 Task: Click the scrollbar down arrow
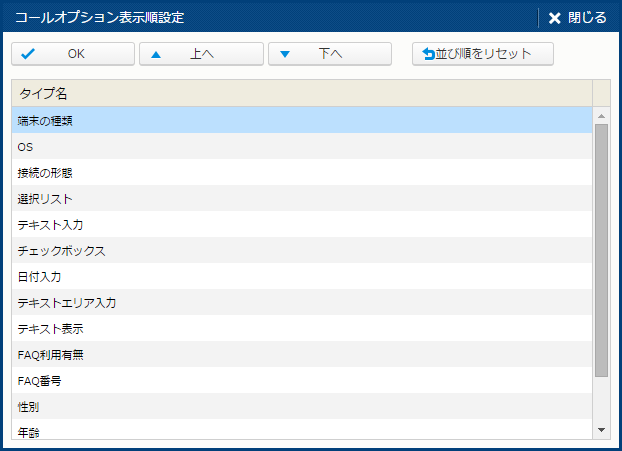[x=601, y=429]
